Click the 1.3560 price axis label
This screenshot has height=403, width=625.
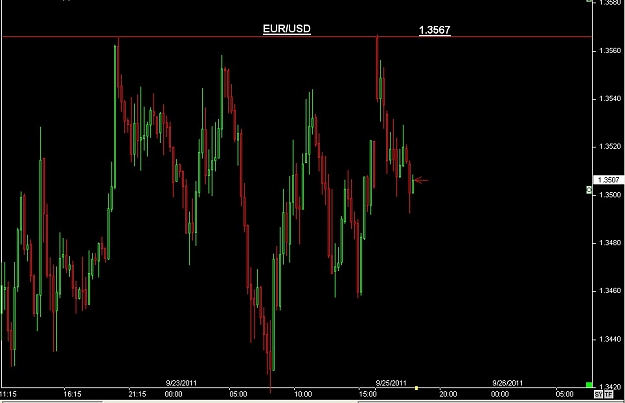click(610, 51)
